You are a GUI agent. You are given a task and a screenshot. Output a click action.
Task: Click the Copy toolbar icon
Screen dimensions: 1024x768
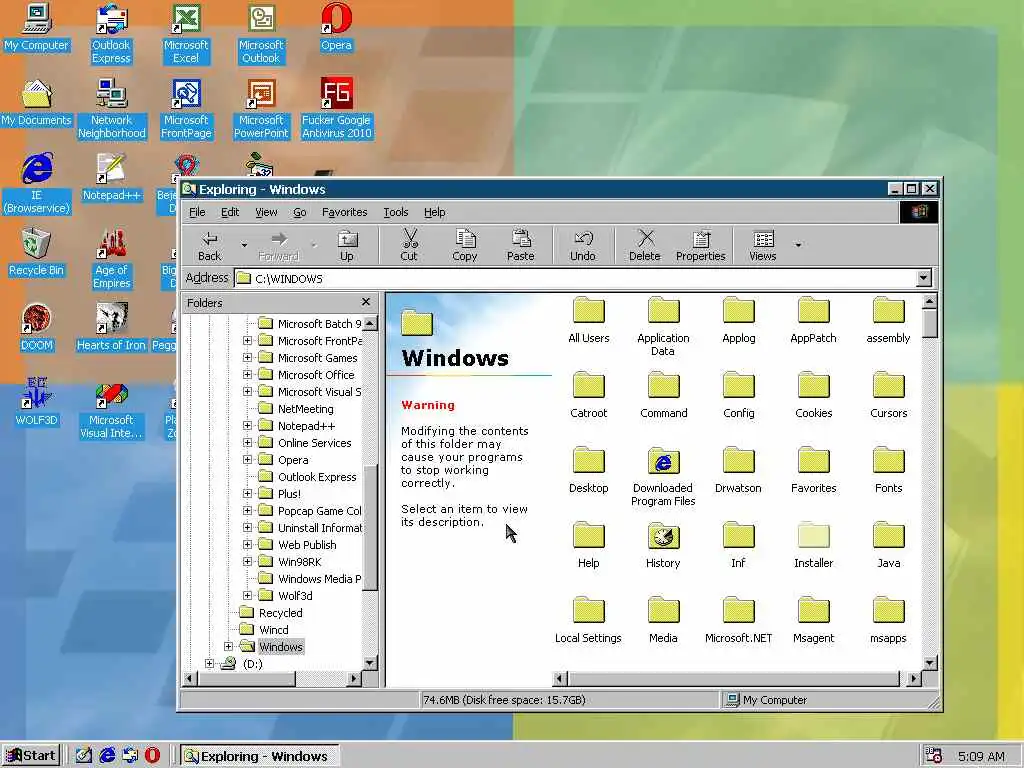coord(465,246)
